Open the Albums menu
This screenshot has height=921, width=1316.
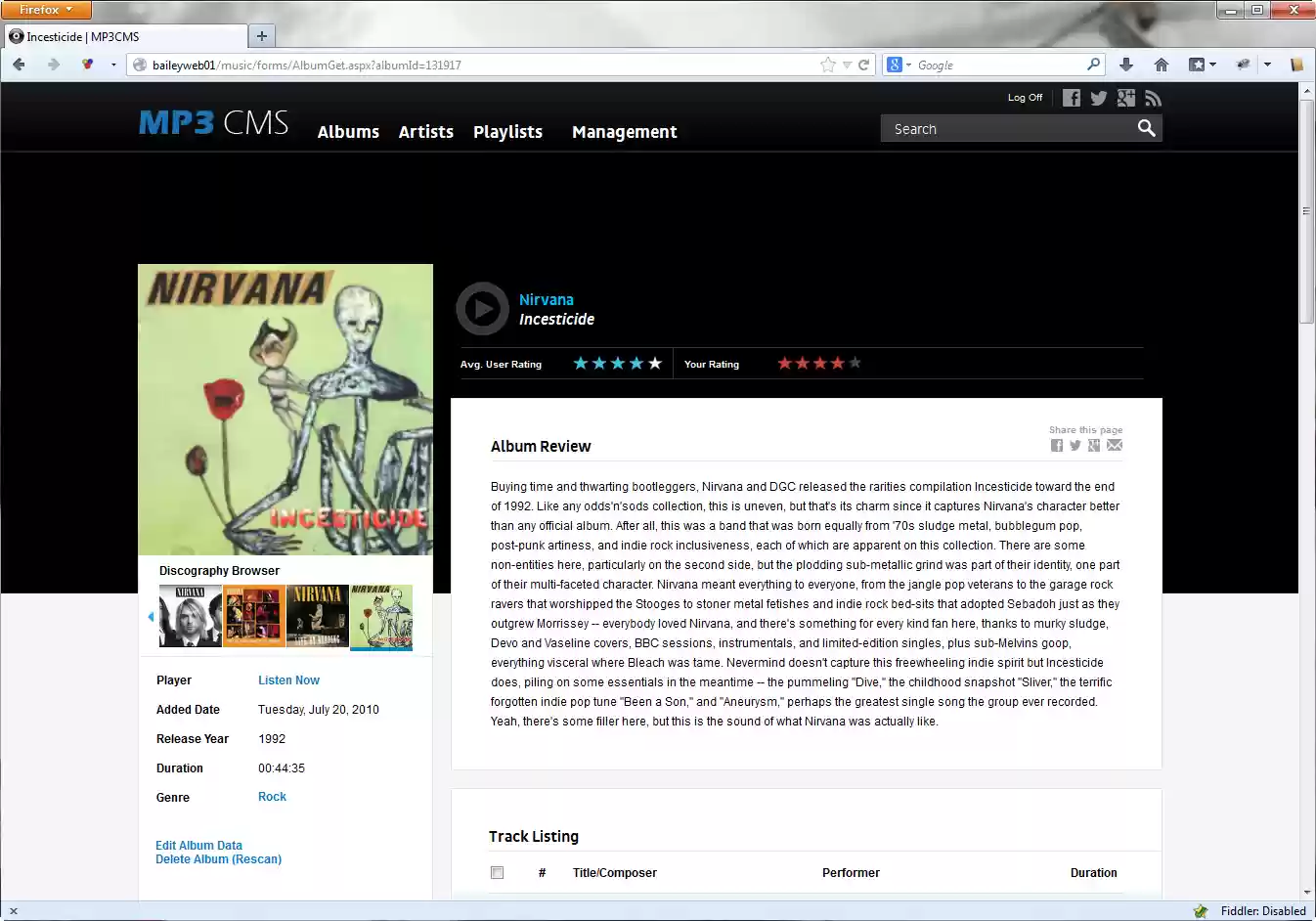pos(348,132)
